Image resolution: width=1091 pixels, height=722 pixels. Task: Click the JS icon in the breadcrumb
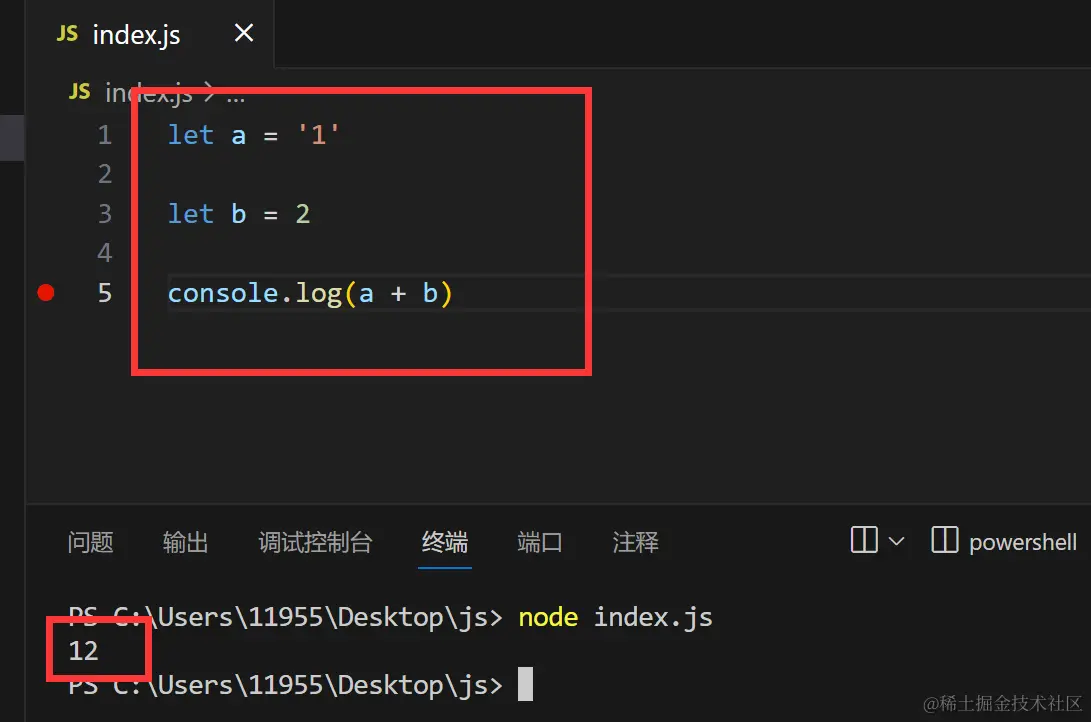[x=79, y=91]
